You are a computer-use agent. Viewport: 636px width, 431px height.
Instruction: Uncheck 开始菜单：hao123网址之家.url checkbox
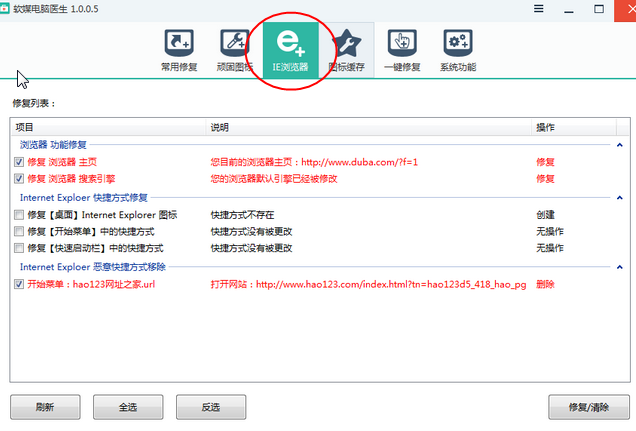(19, 284)
